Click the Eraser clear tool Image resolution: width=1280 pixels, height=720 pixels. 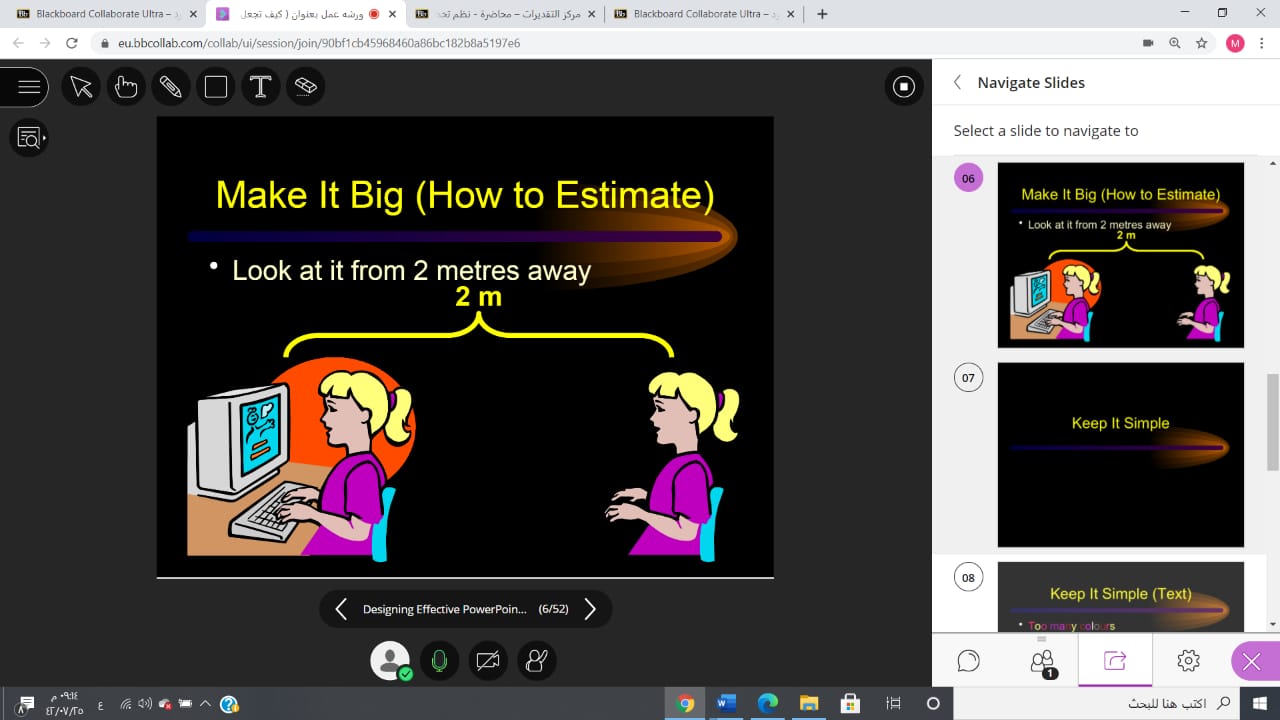pyautogui.click(x=306, y=87)
